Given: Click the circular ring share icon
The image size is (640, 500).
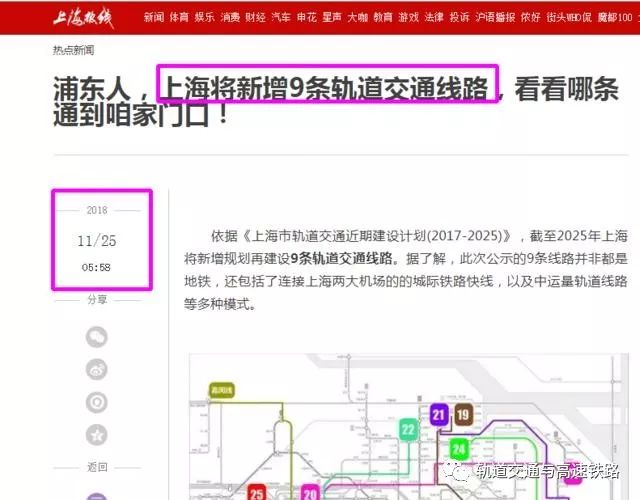Looking at the screenshot, I should [97, 402].
